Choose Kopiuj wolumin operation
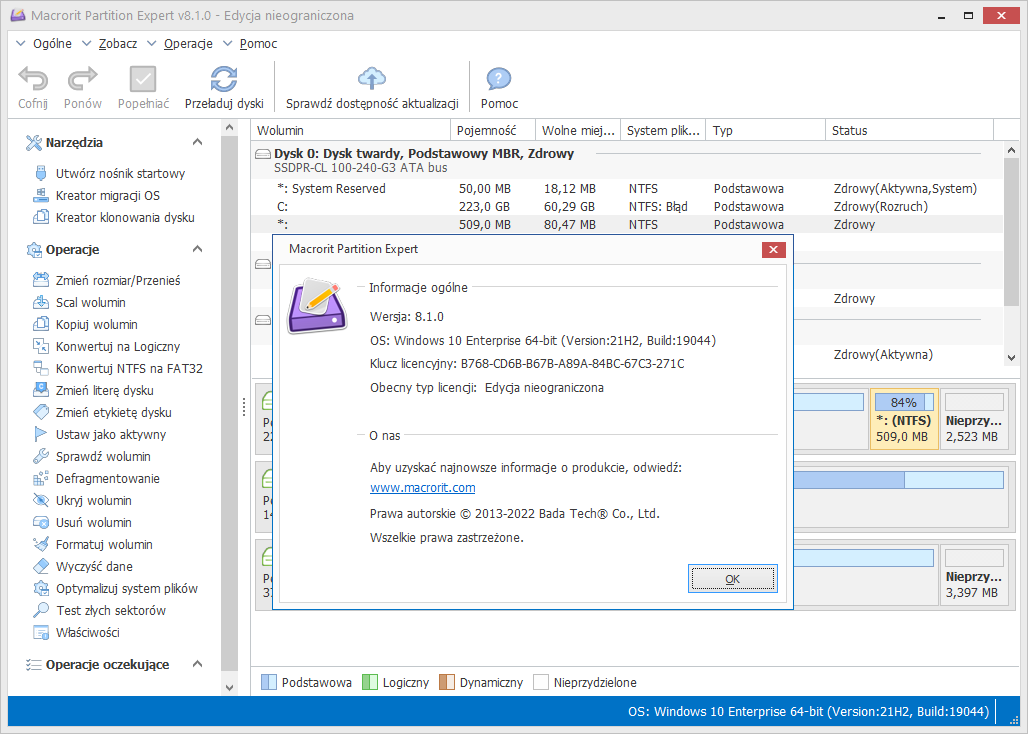The height and width of the screenshot is (734, 1028). [96, 324]
